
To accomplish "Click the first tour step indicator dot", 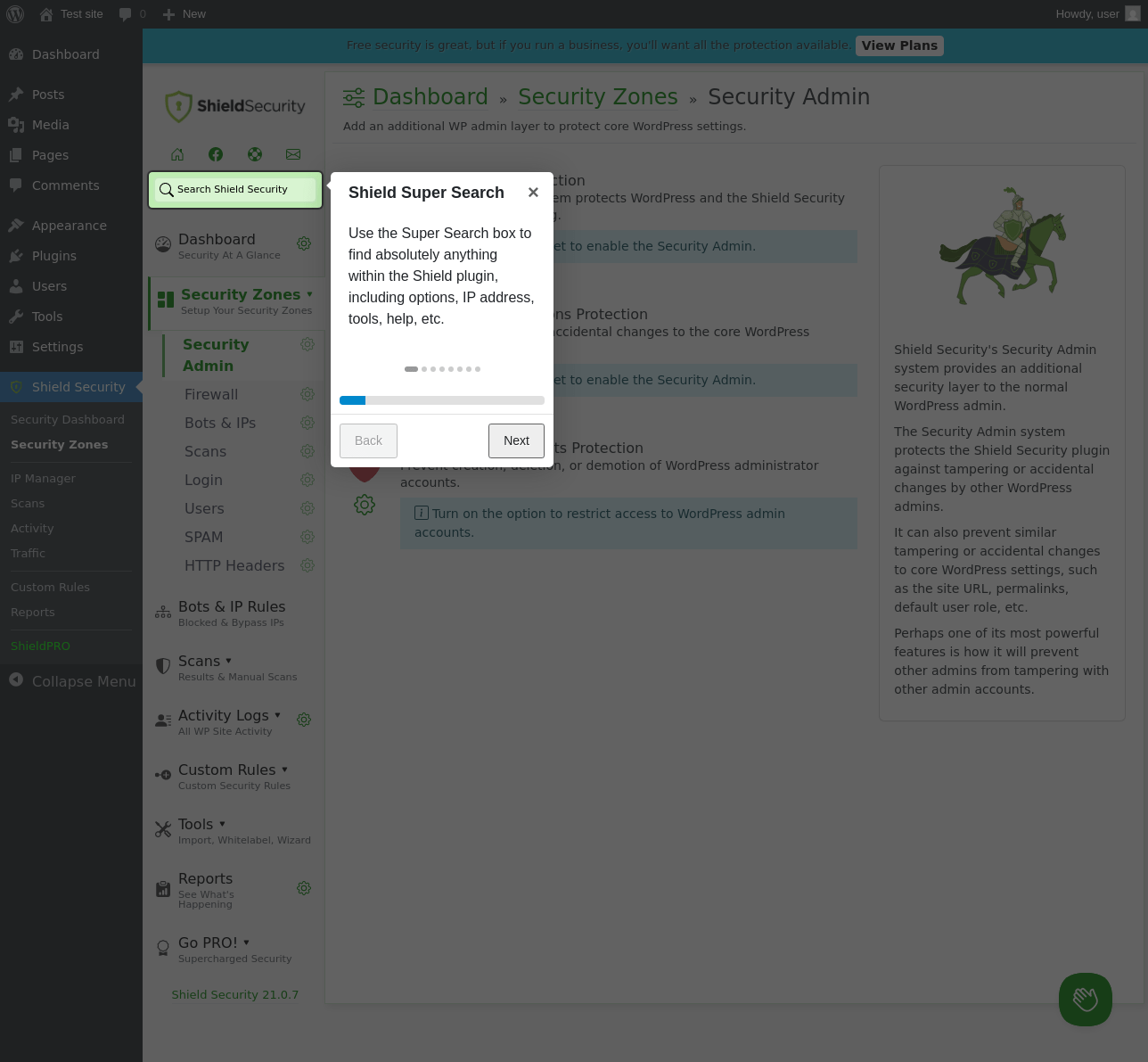I will point(411,369).
